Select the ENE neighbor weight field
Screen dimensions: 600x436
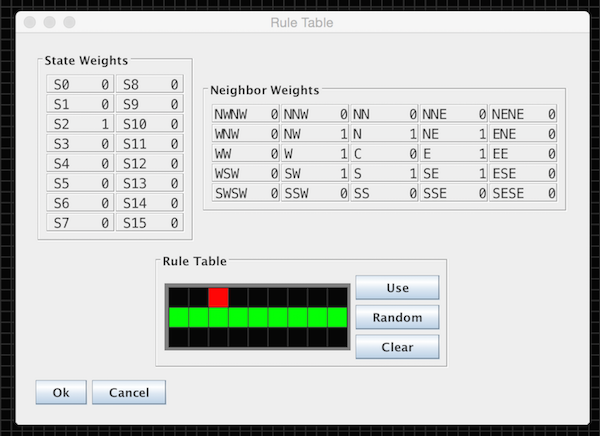point(523,134)
